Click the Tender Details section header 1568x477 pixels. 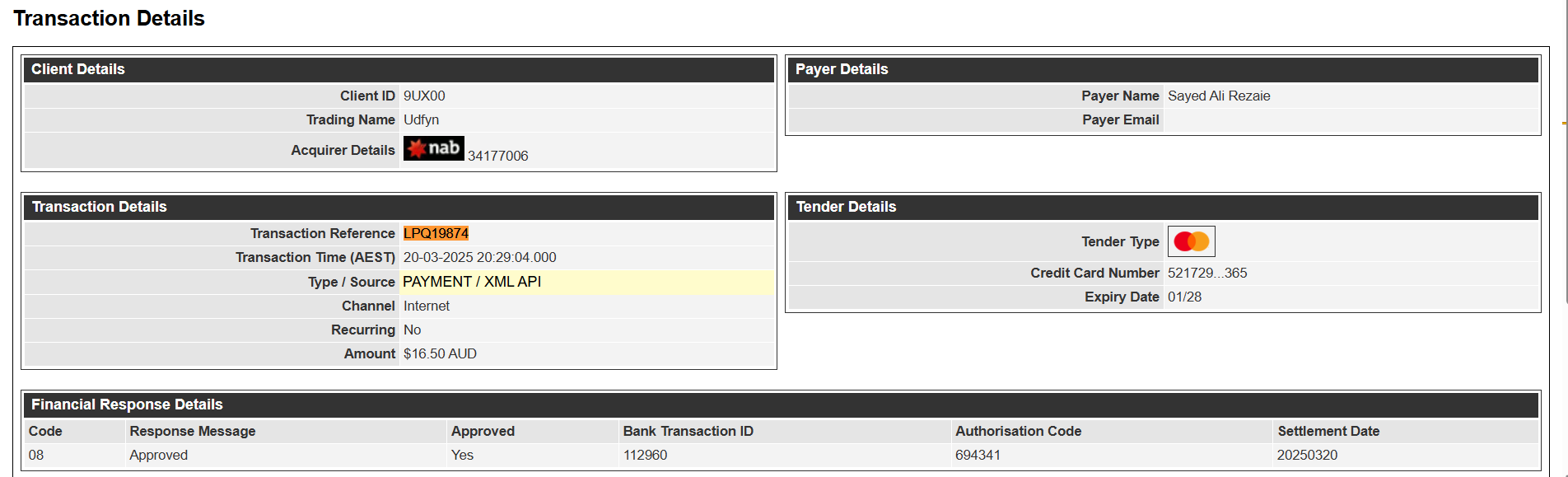tap(1164, 207)
